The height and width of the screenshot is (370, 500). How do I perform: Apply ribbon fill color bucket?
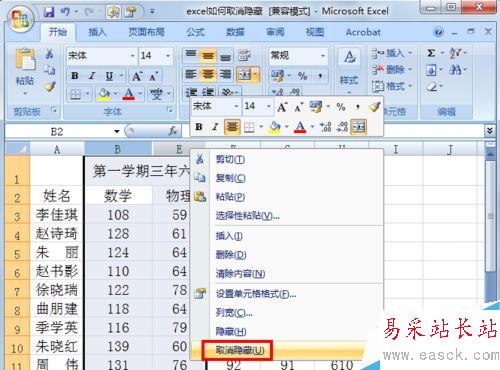pos(104,94)
